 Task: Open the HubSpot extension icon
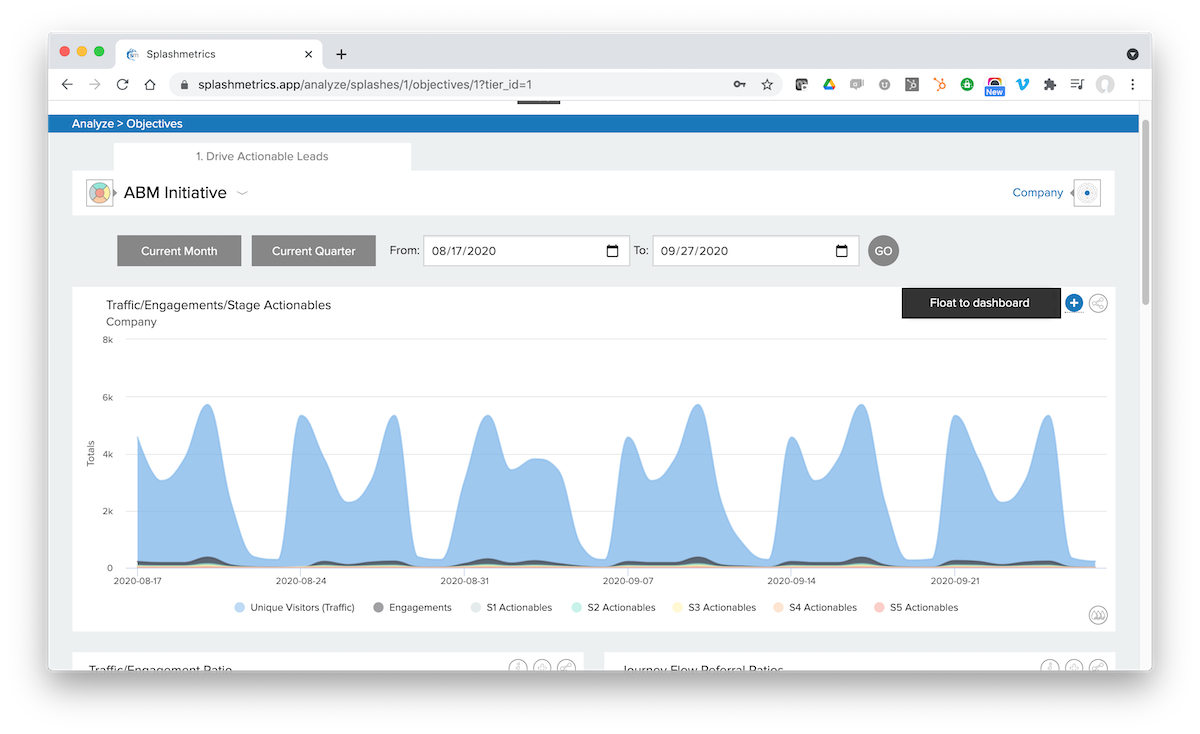coord(939,85)
